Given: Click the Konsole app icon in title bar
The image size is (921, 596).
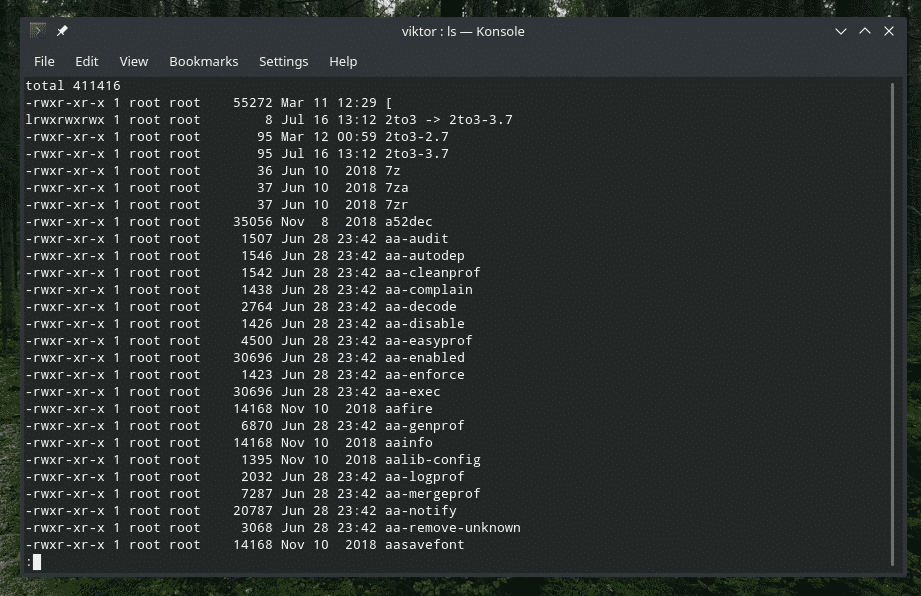Looking at the screenshot, I should point(37,31).
